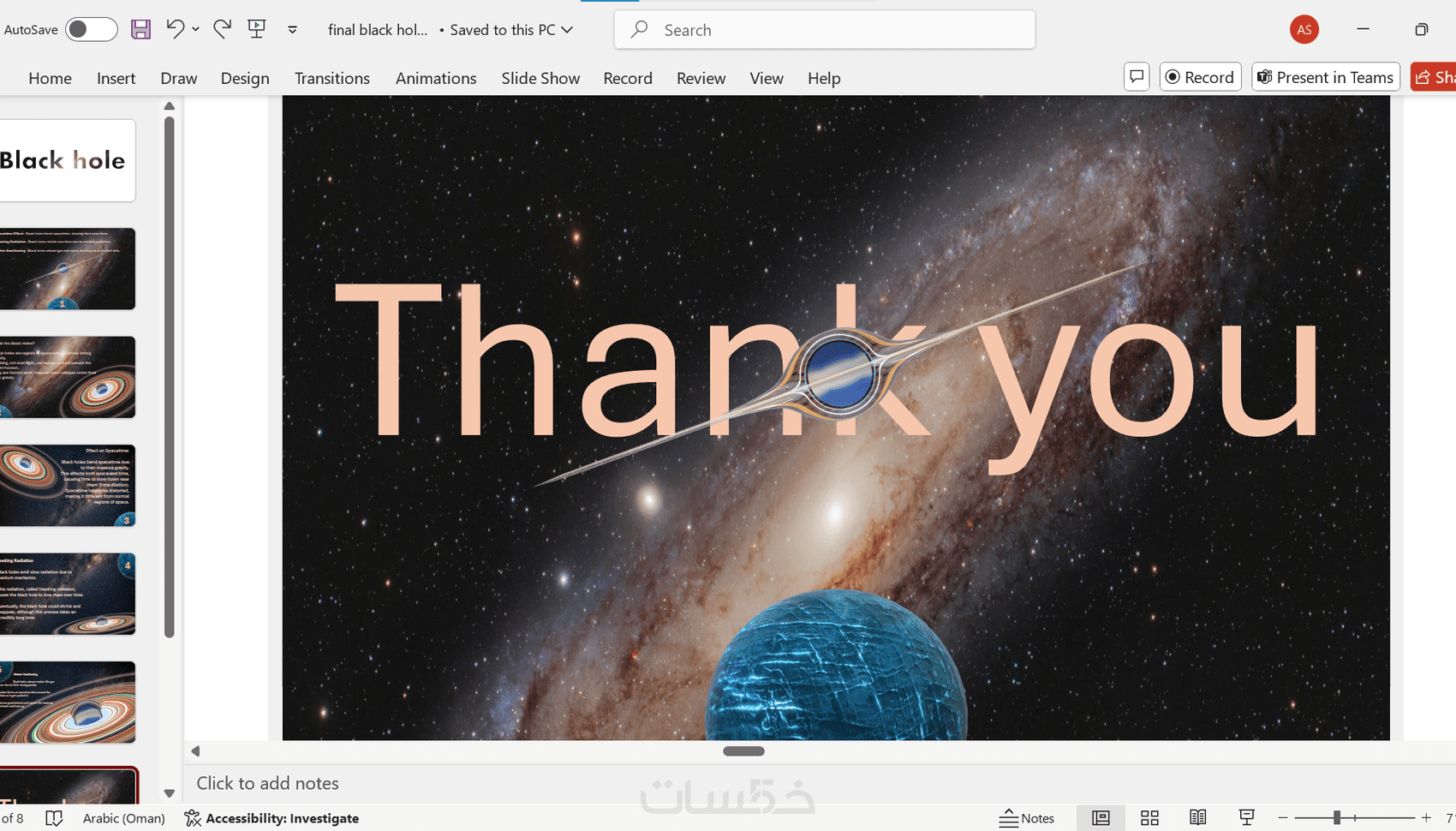Click the zoom in plus button

pos(1426,818)
